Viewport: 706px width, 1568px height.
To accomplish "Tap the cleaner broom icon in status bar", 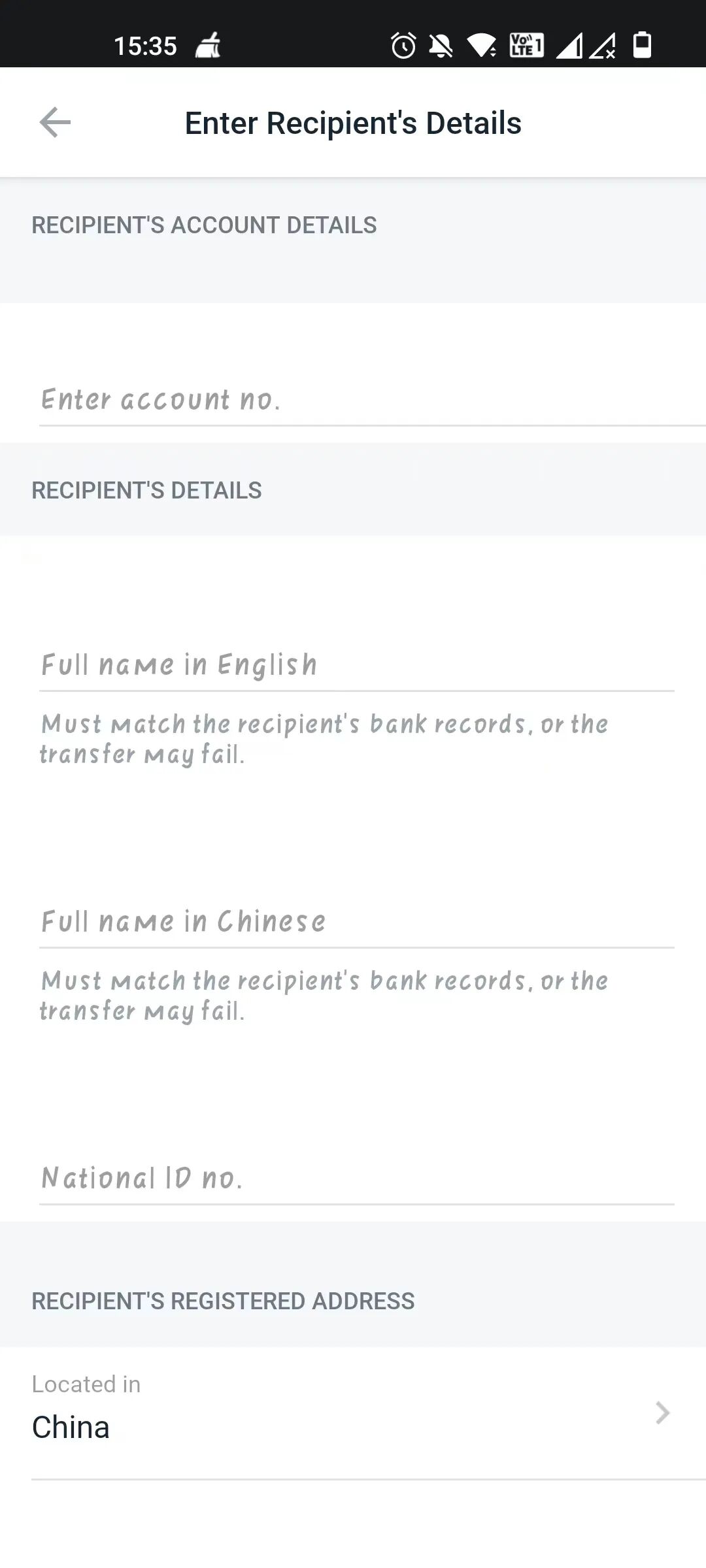I will 208,46.
